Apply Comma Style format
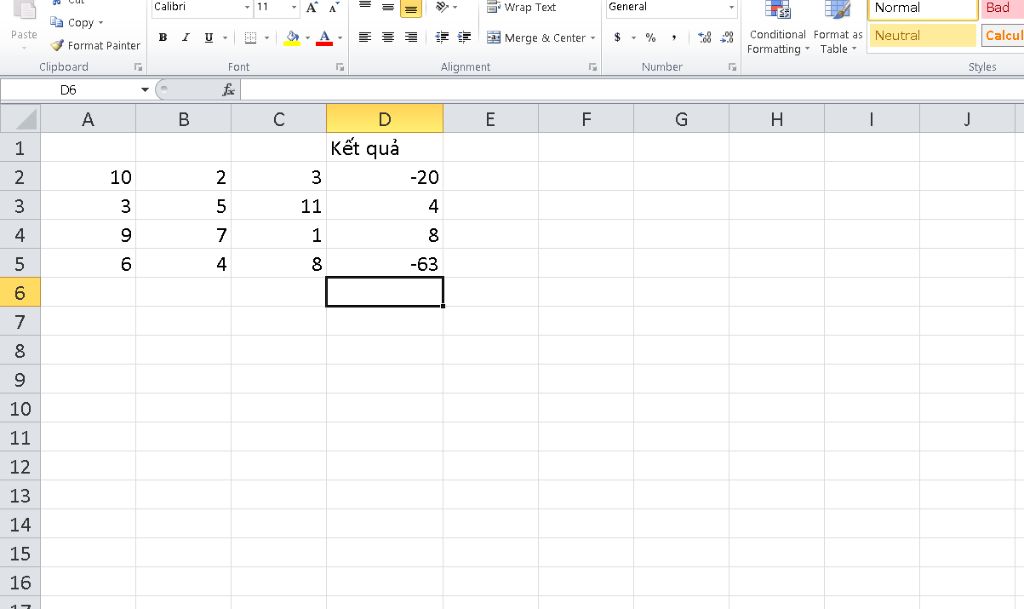 click(x=674, y=37)
